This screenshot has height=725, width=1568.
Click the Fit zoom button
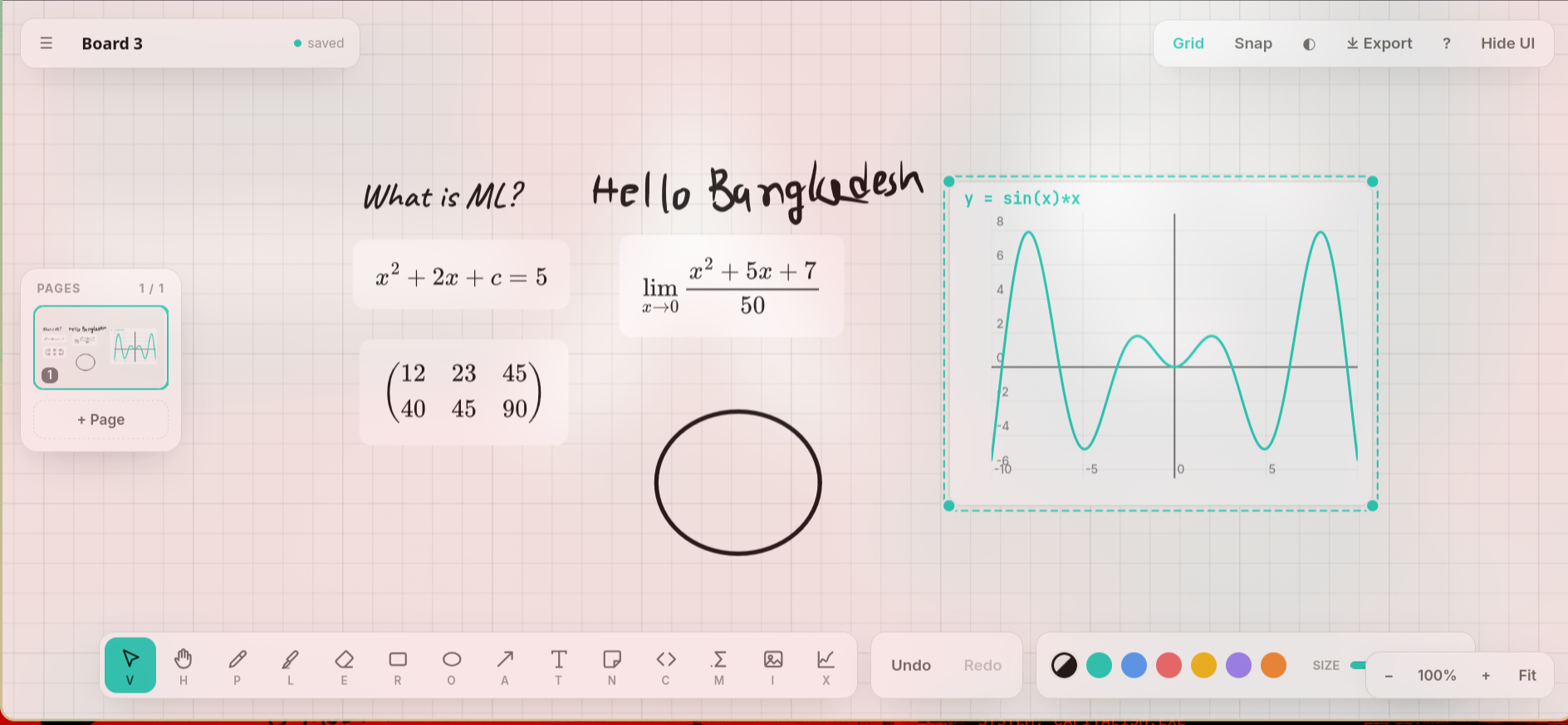coord(1526,676)
